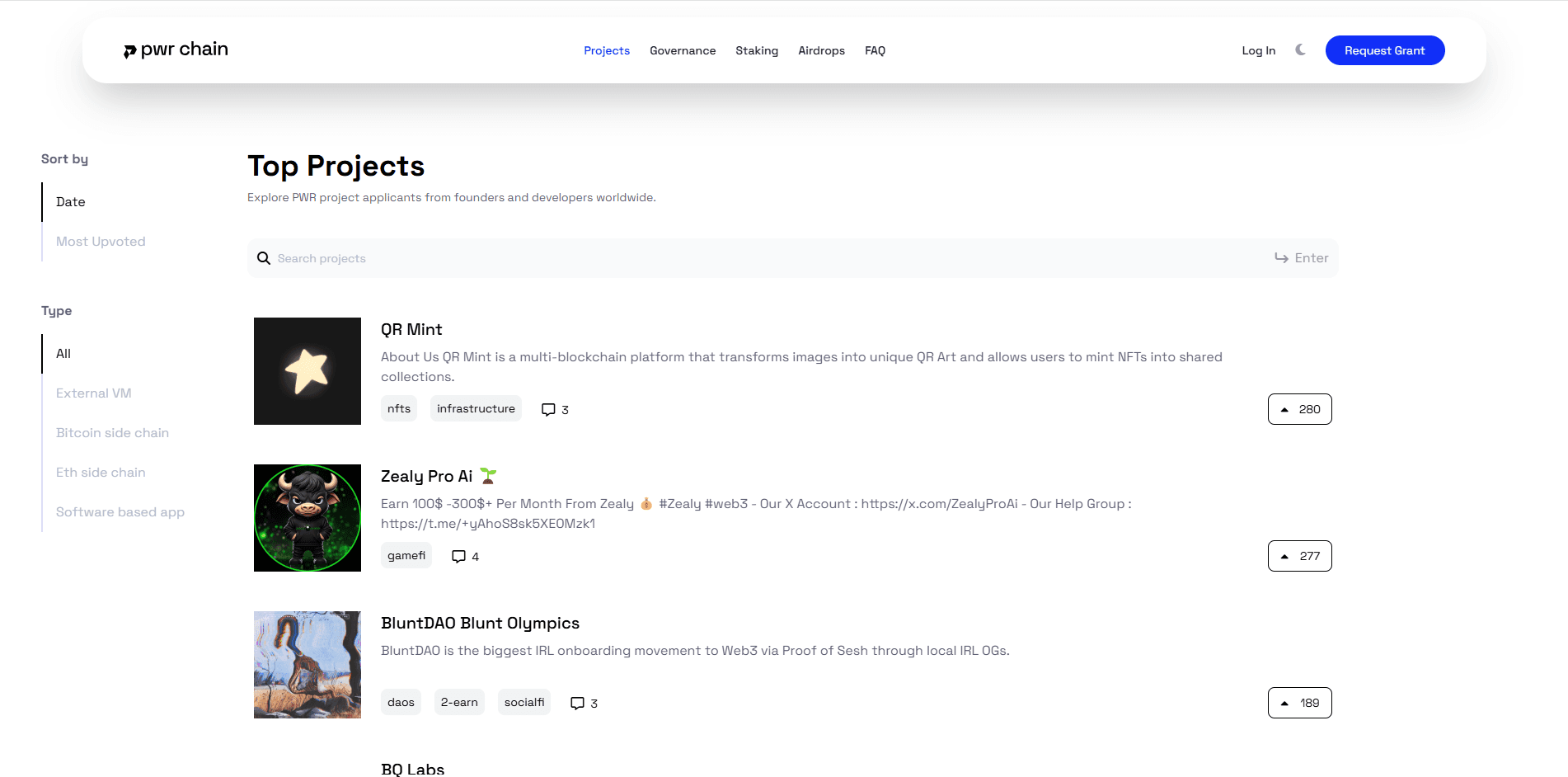Filter projects by Bitcoin side chain
Screen dimensions: 1568x777
click(x=113, y=432)
